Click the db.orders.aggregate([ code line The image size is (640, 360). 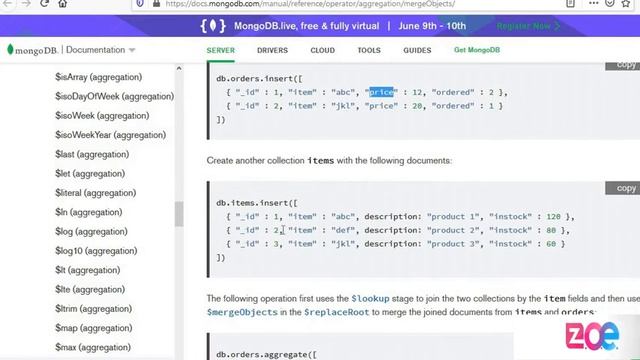(x=266, y=354)
